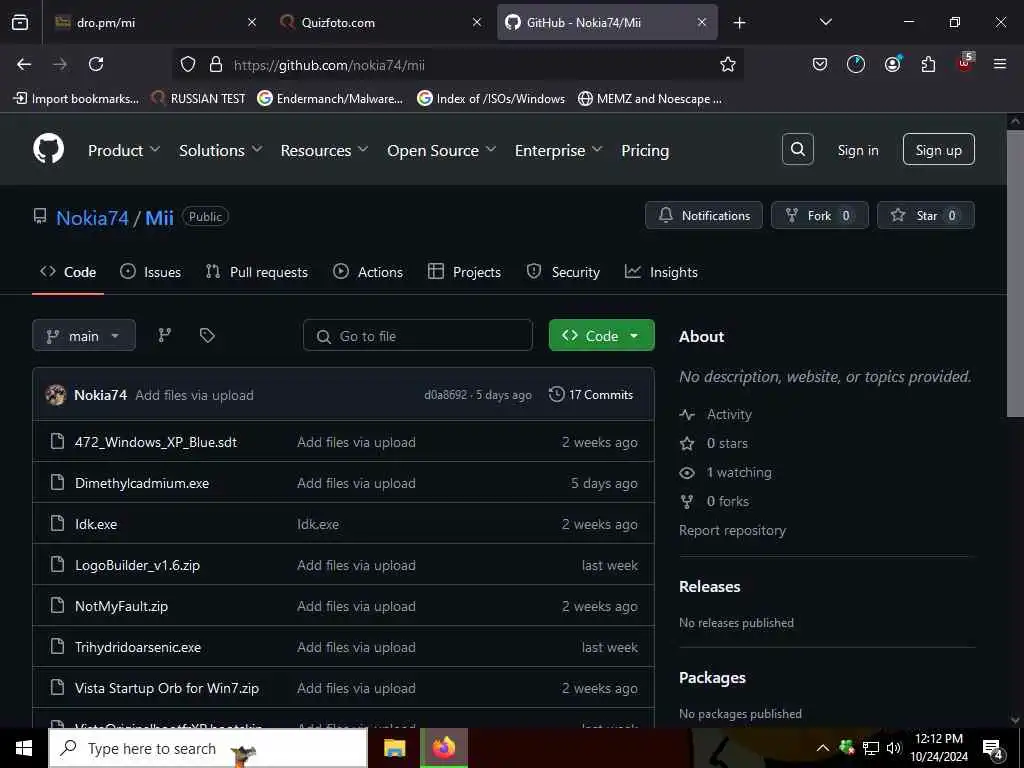This screenshot has width=1024, height=768.
Task: Switch to the Projects tab
Action: coord(464,272)
